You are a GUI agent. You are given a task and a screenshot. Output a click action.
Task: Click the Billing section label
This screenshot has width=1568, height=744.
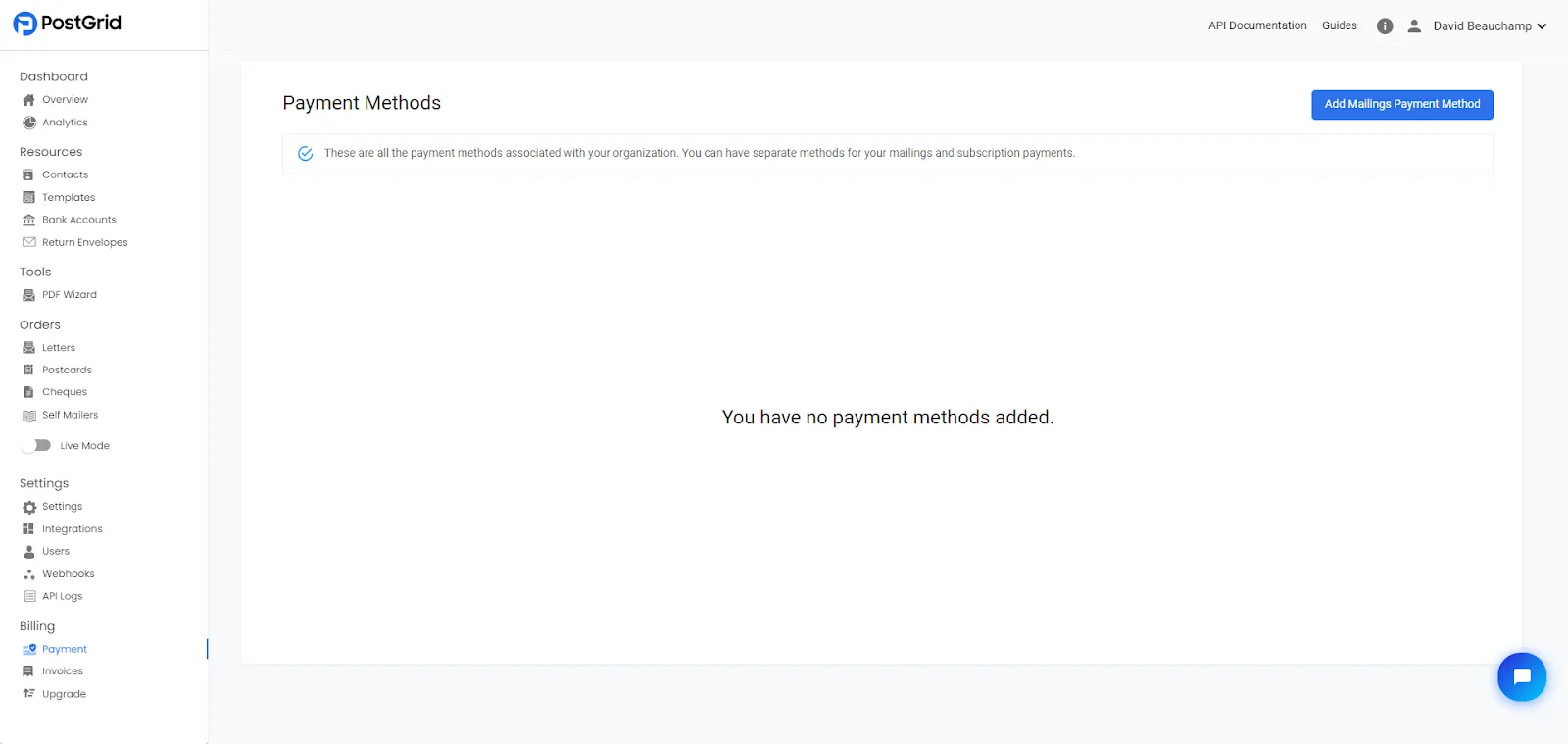coord(37,626)
